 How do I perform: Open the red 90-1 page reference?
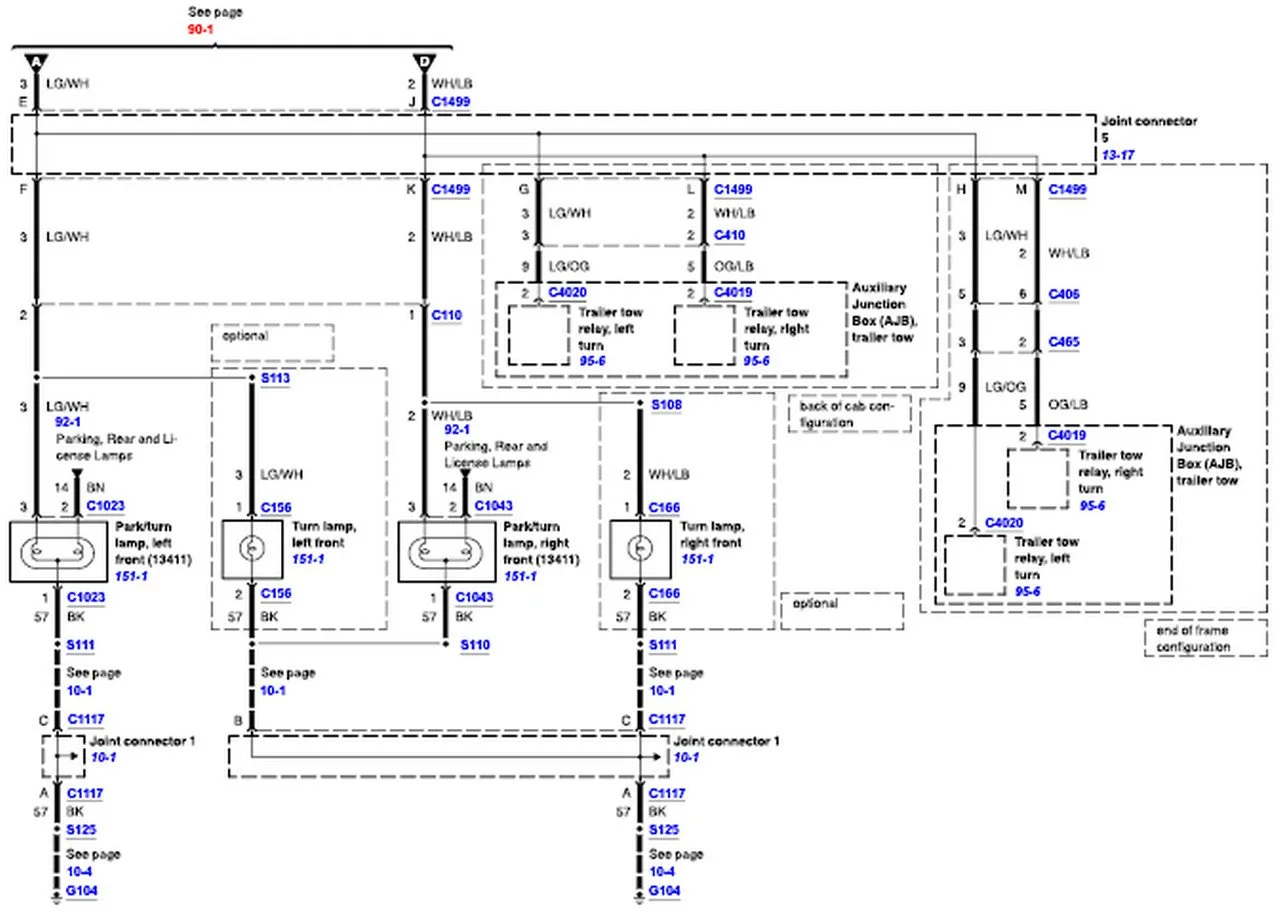click(x=201, y=30)
